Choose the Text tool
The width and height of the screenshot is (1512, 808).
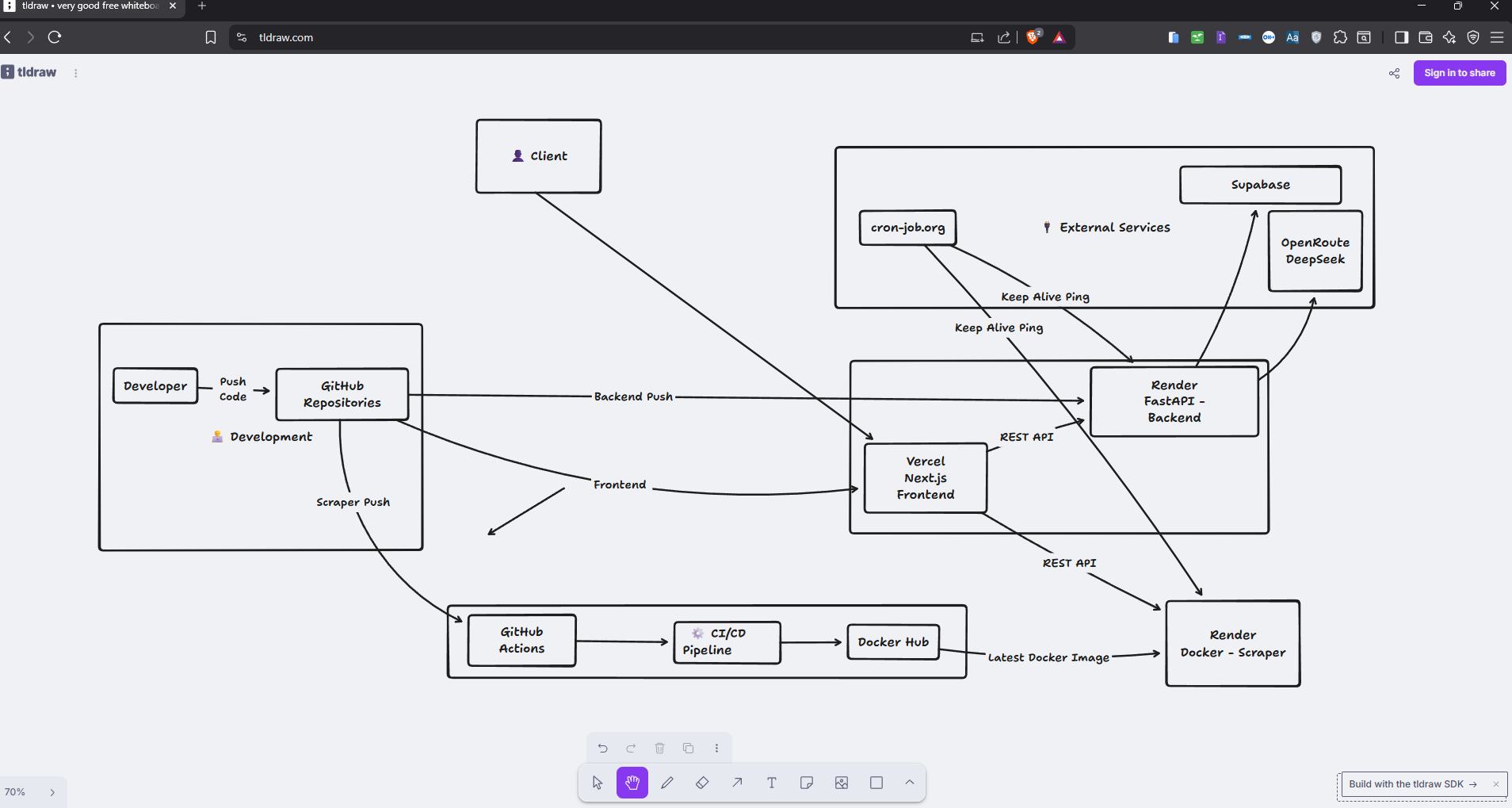pyautogui.click(x=772, y=783)
